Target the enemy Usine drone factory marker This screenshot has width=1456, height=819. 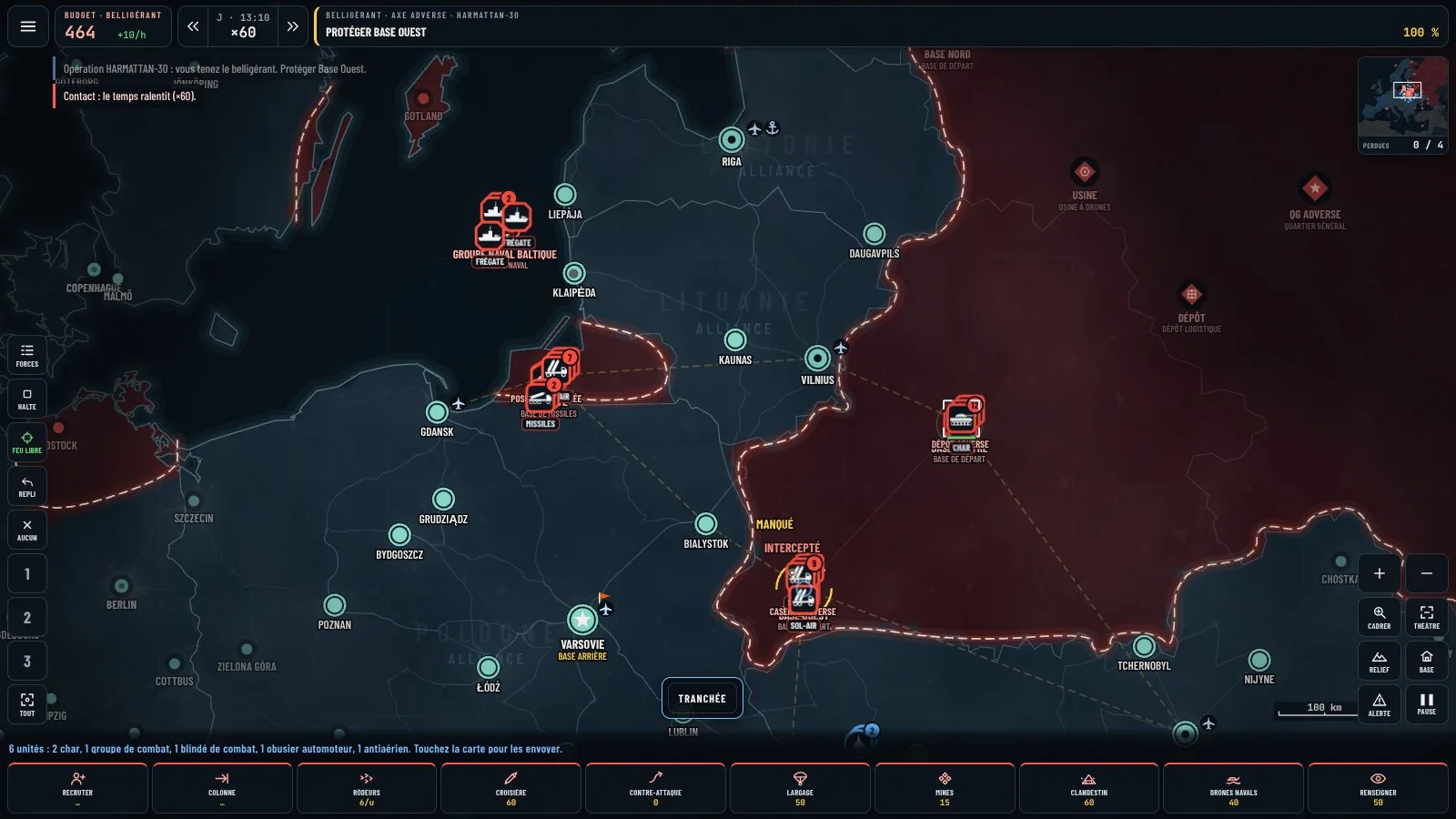click(1085, 171)
